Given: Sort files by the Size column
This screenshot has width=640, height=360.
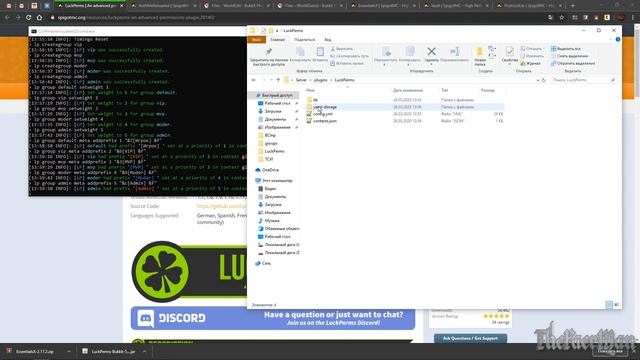Looking at the screenshot, I should (x=488, y=90).
